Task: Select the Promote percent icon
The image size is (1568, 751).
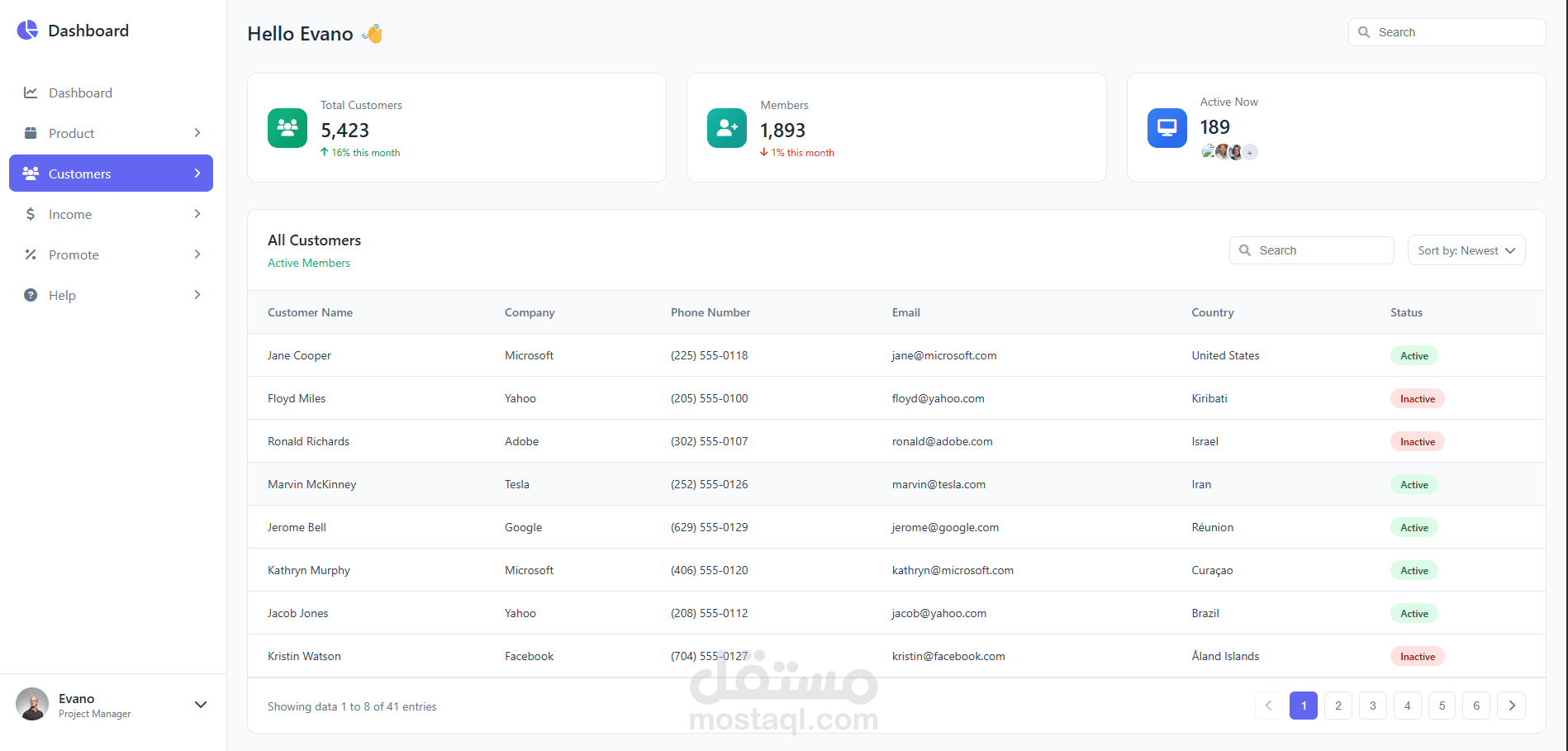Action: tap(30, 254)
